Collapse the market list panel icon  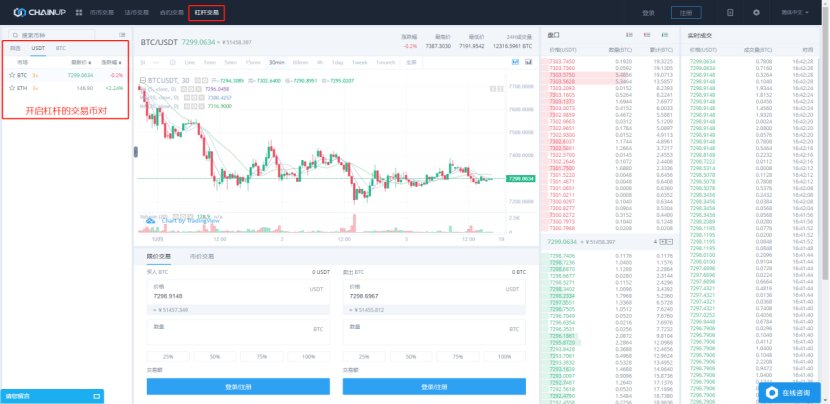click(x=122, y=35)
